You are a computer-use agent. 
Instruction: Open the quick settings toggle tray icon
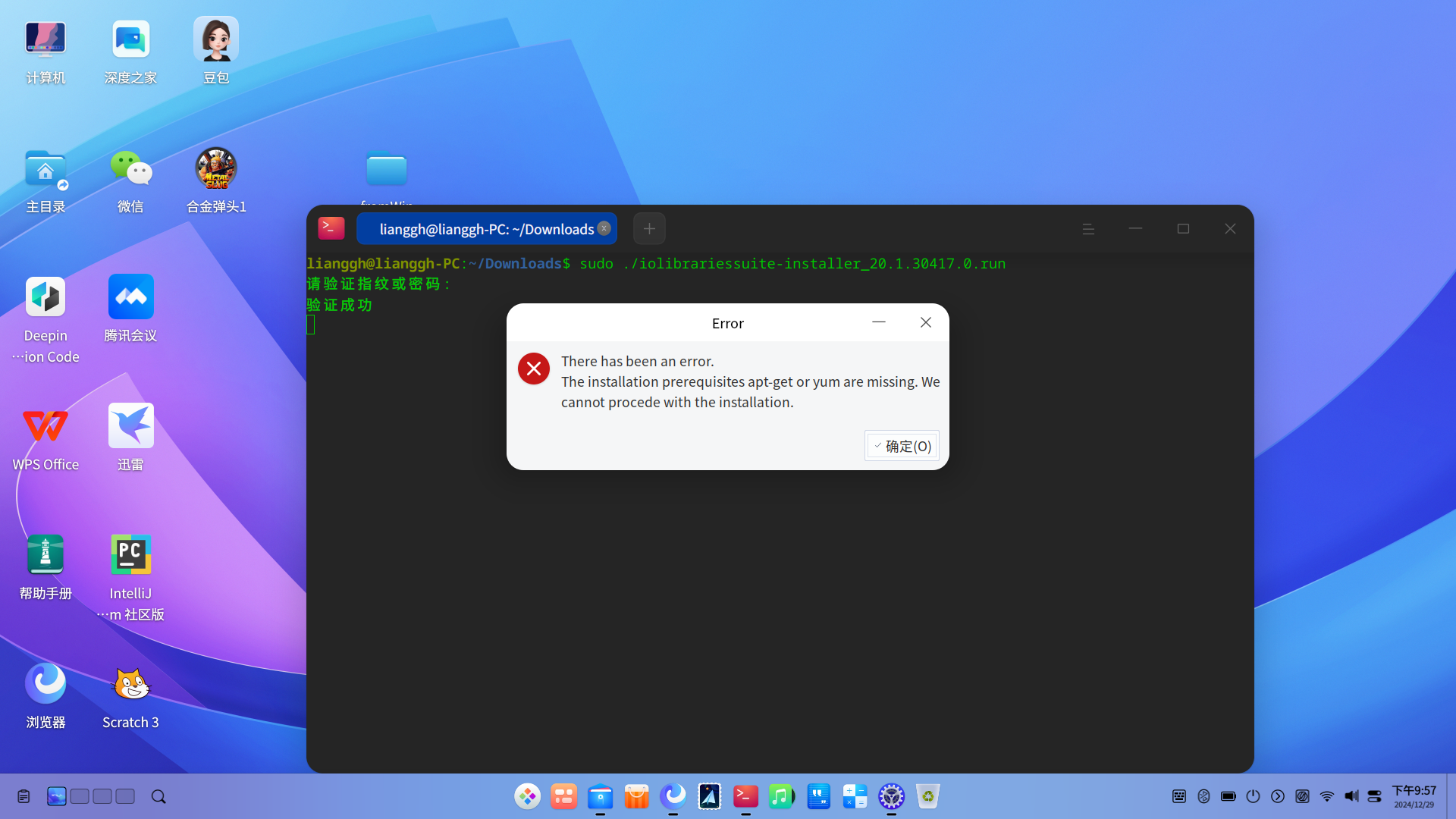click(1375, 796)
